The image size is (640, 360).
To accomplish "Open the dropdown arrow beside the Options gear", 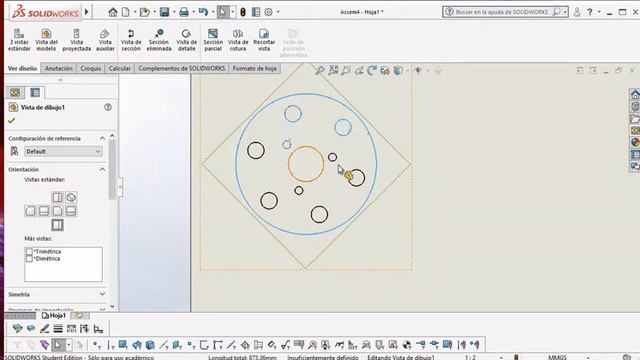I will 278,12.
